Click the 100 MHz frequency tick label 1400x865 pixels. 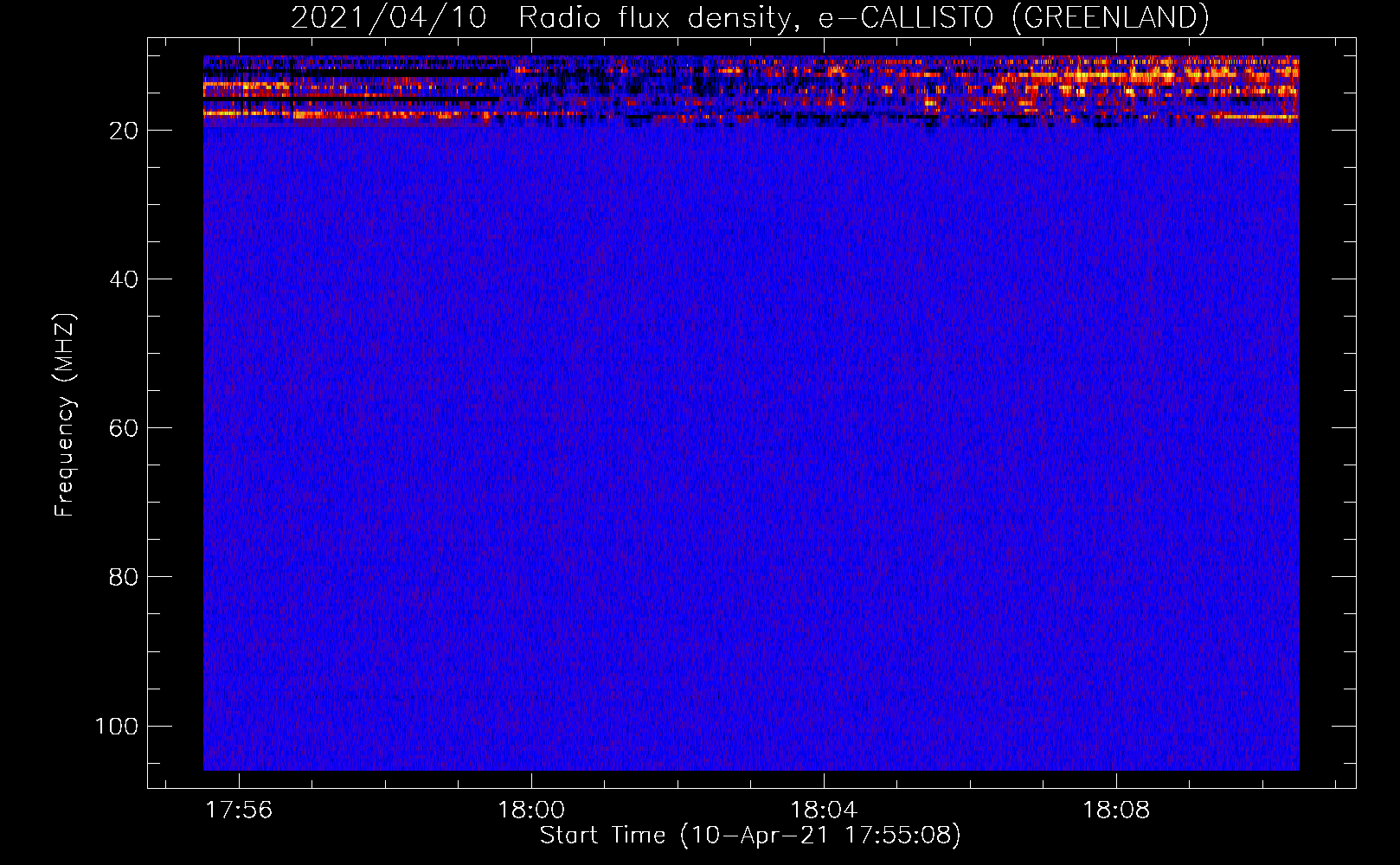(x=117, y=726)
